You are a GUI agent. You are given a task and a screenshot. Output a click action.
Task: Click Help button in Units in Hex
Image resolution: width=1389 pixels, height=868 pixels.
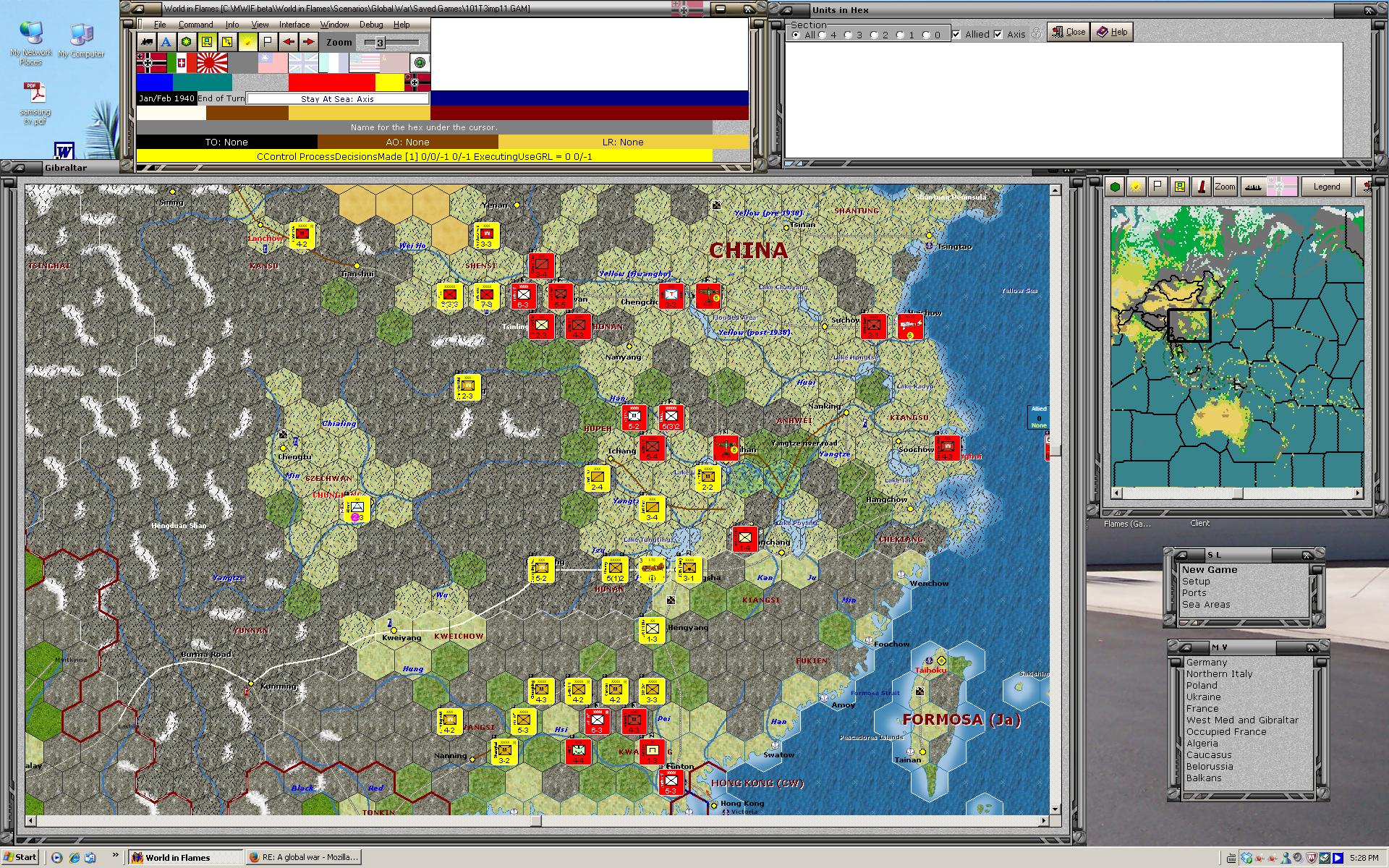click(x=1112, y=32)
